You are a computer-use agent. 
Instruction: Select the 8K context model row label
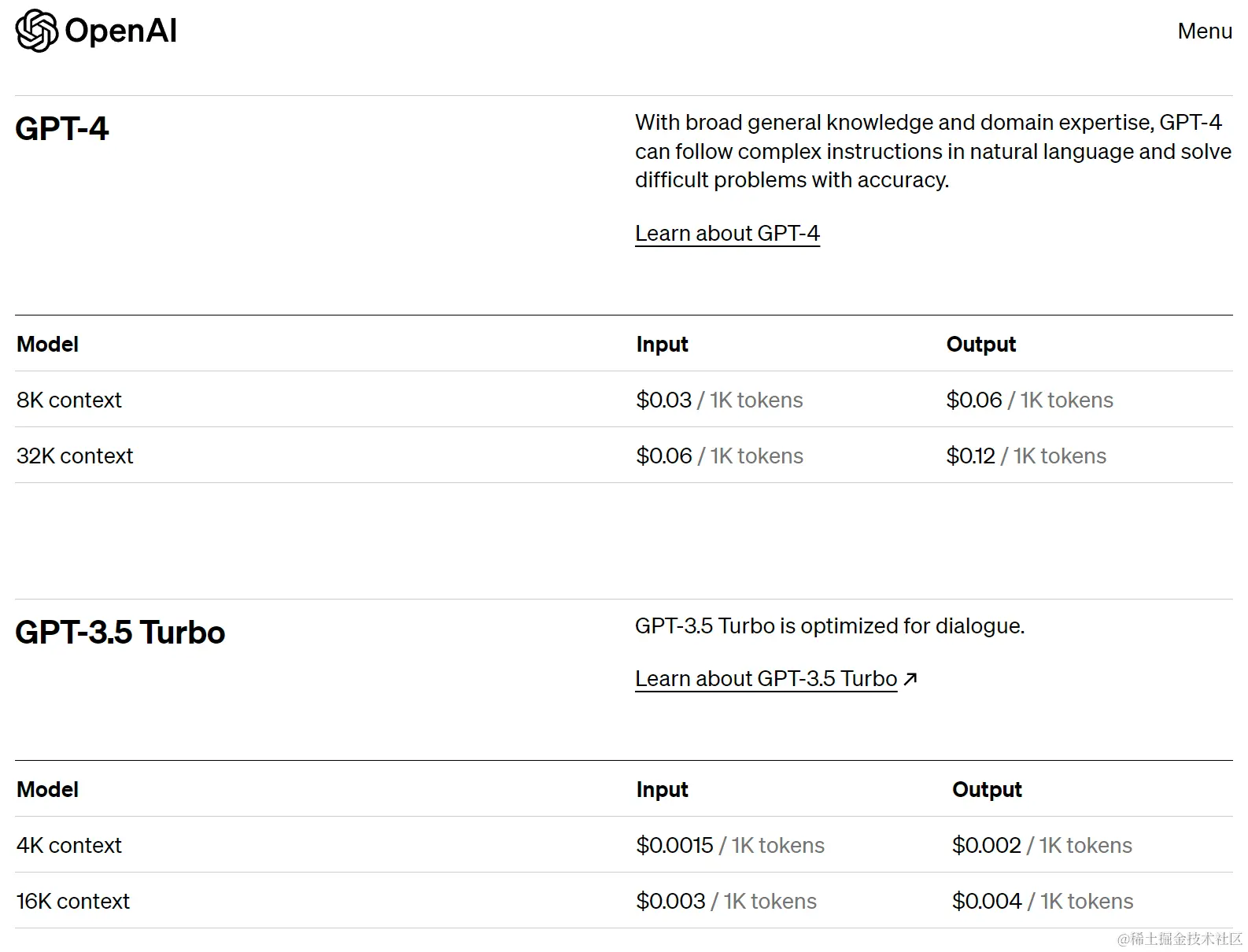click(x=69, y=400)
